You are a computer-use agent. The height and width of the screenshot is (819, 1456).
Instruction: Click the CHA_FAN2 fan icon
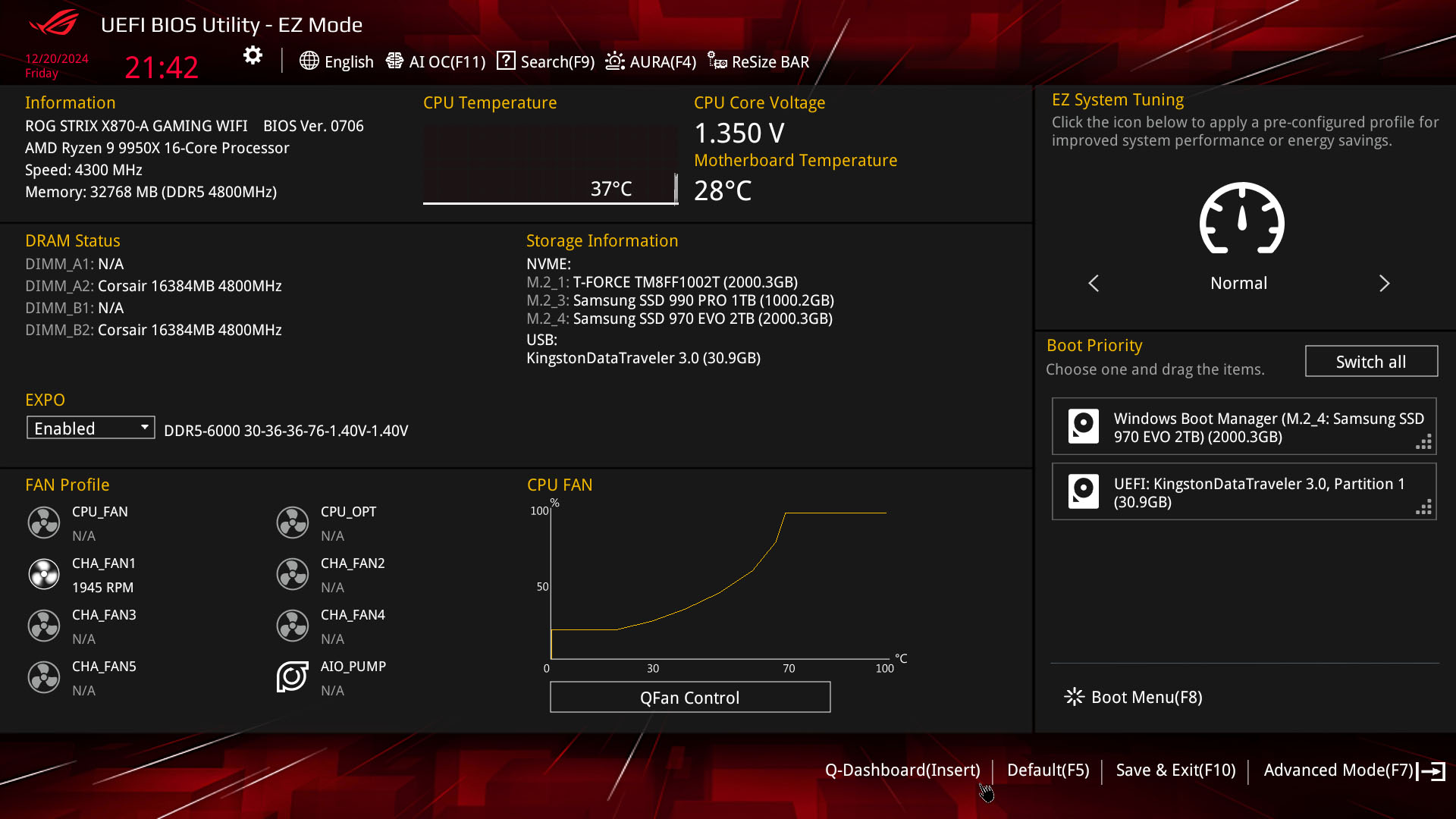pyautogui.click(x=293, y=574)
